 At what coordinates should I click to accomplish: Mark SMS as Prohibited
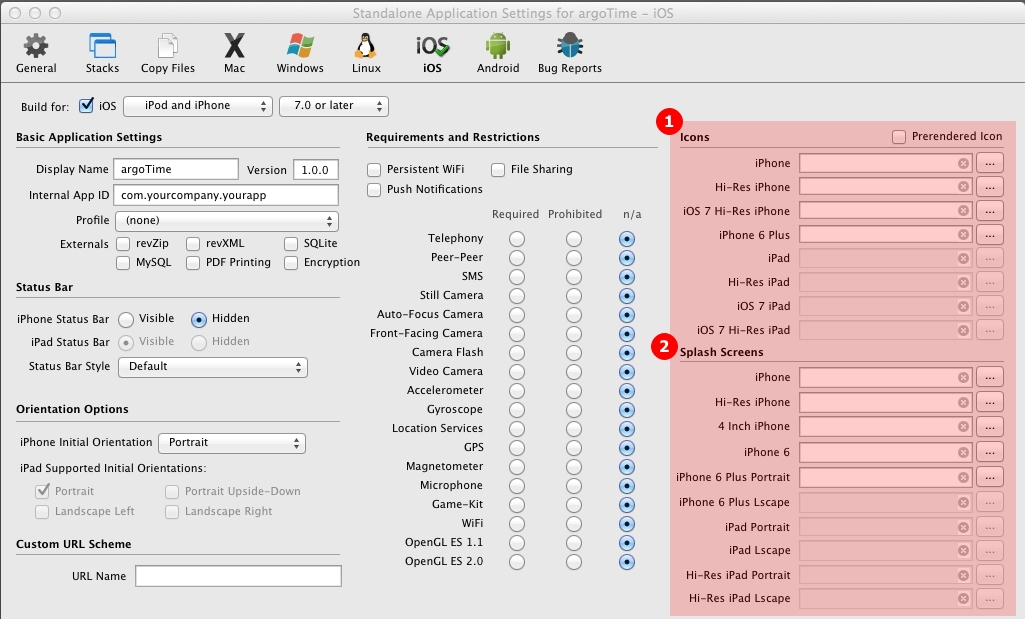tap(574, 277)
